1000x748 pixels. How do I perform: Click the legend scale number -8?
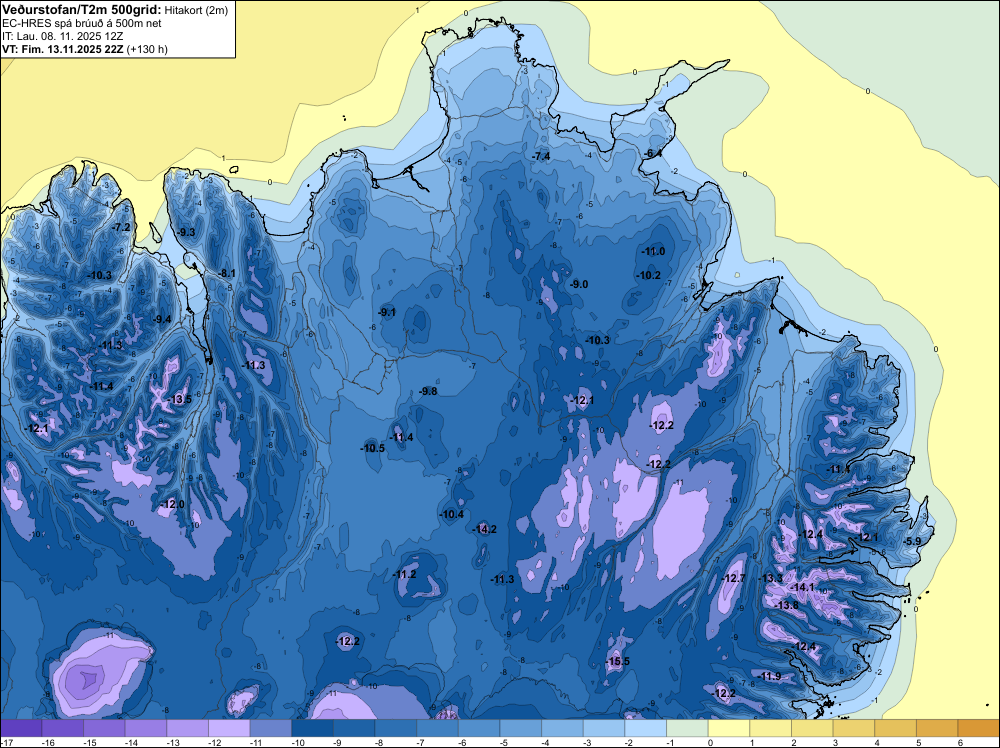(379, 743)
